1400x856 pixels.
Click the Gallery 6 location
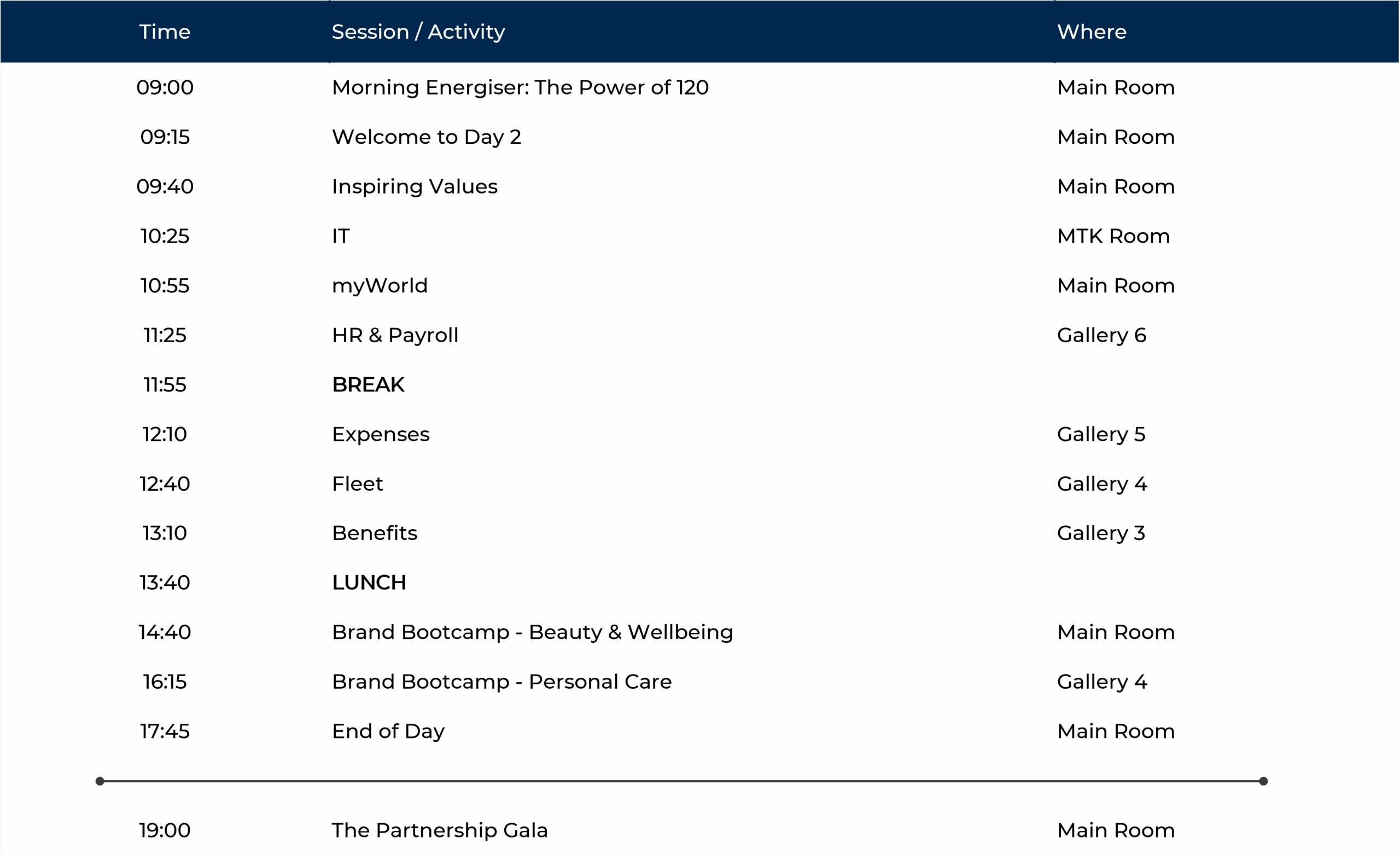coord(1100,335)
